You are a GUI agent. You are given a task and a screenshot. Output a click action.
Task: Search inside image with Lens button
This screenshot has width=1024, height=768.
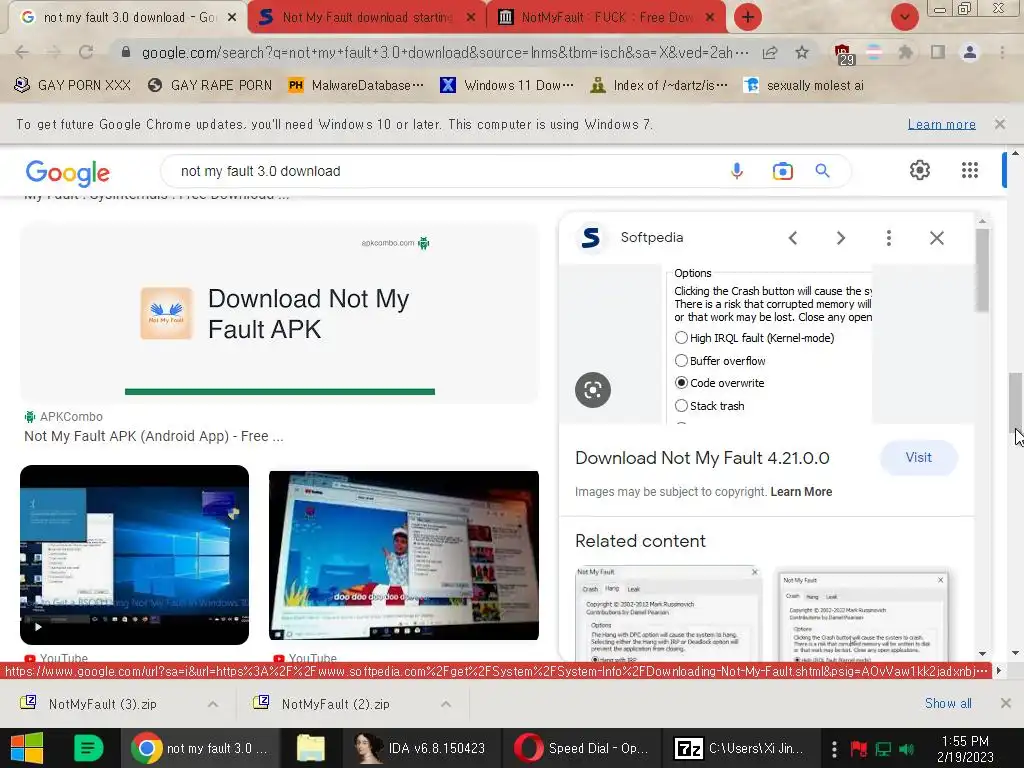coord(592,390)
